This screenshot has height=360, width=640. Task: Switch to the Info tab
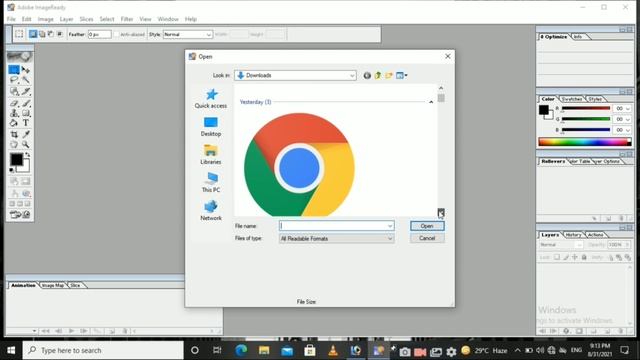coord(578,37)
